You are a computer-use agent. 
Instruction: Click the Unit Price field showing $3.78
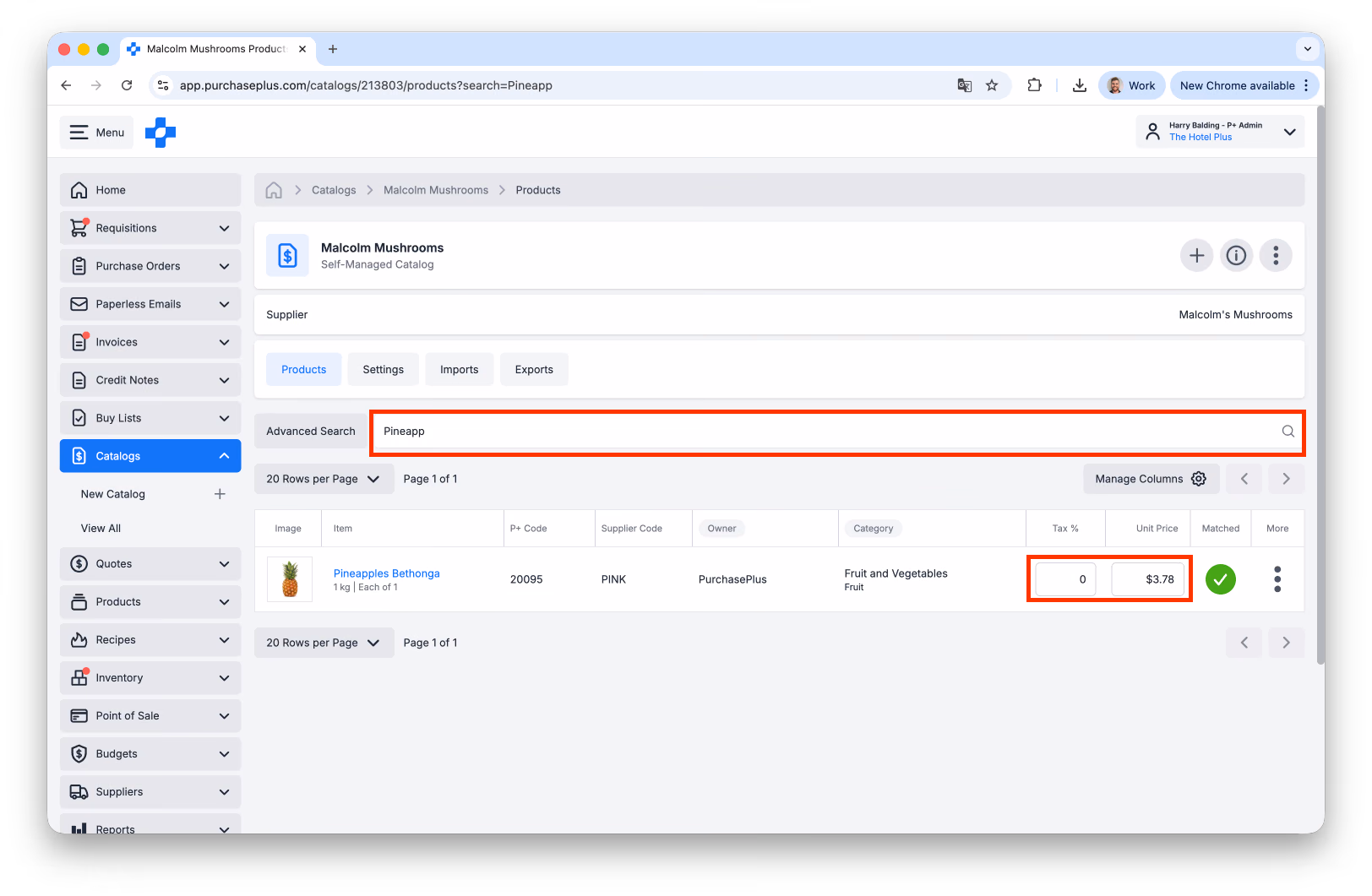coord(1148,579)
